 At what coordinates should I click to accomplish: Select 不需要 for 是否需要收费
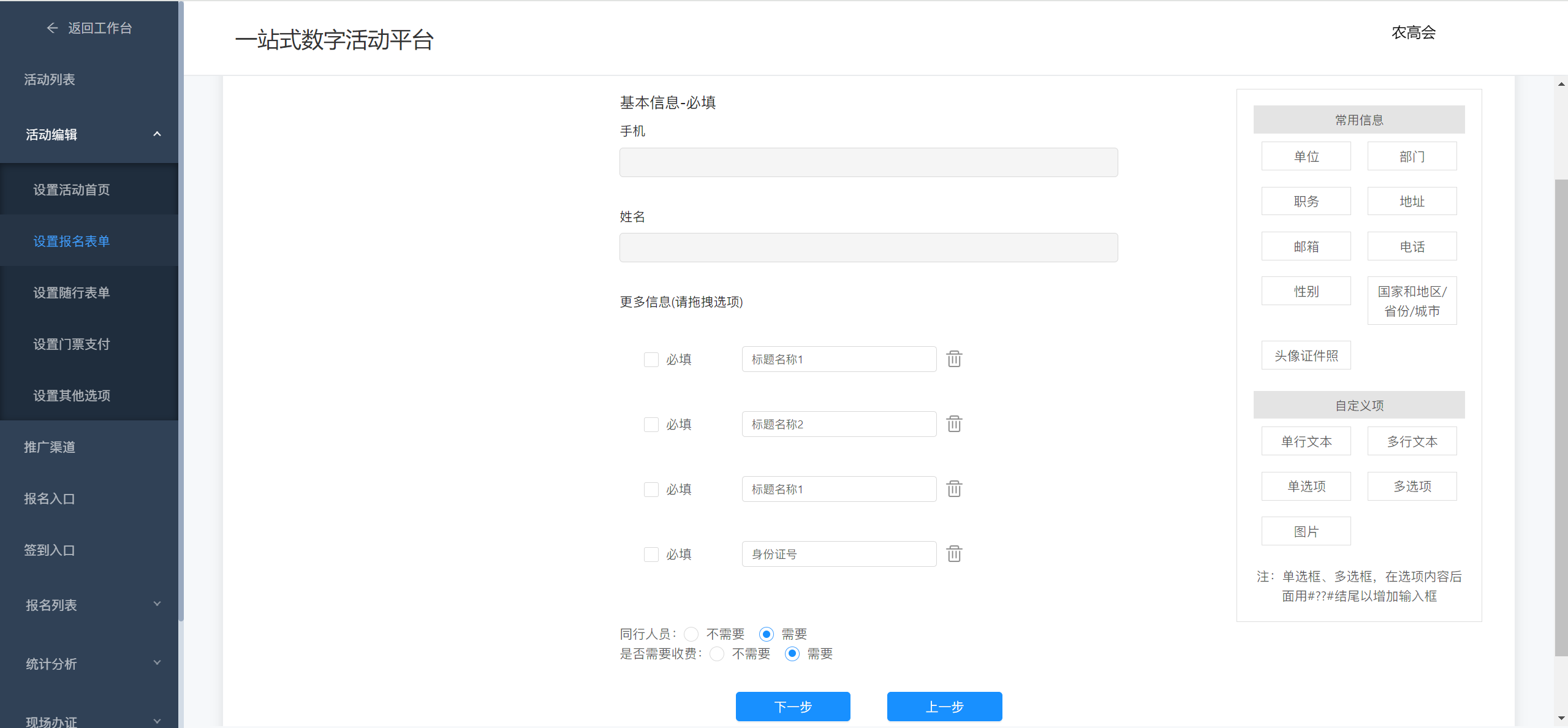[717, 654]
